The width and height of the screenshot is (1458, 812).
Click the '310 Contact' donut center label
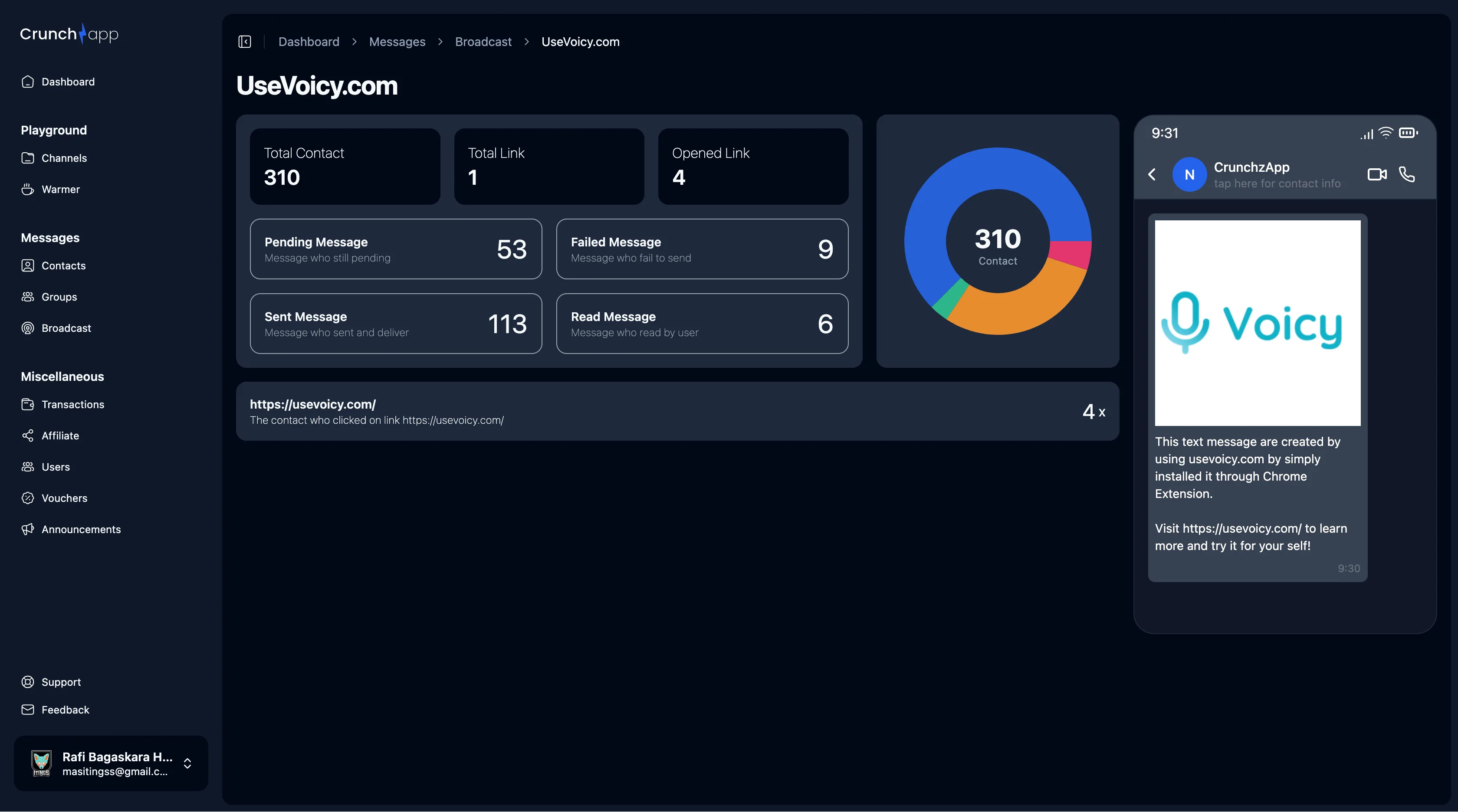pos(998,246)
